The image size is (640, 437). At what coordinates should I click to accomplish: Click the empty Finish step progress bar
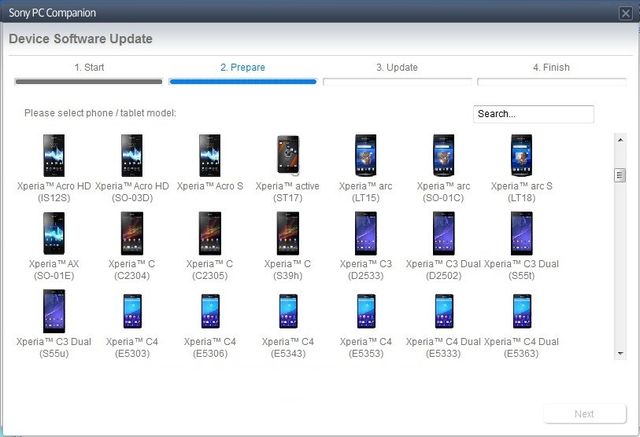click(551, 82)
